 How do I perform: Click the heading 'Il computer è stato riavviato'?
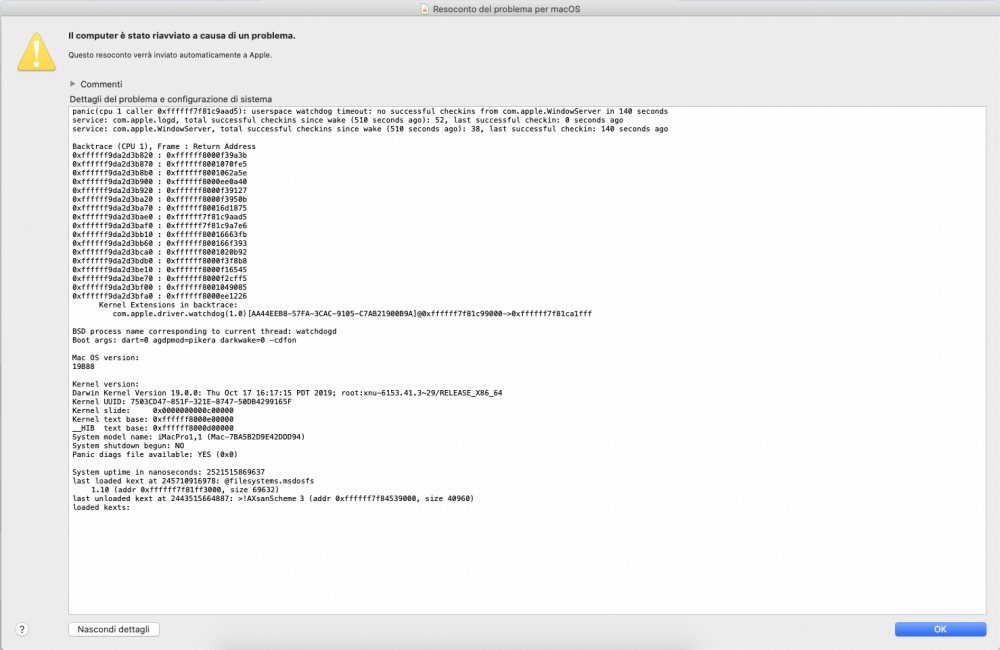pyautogui.click(x=182, y=36)
